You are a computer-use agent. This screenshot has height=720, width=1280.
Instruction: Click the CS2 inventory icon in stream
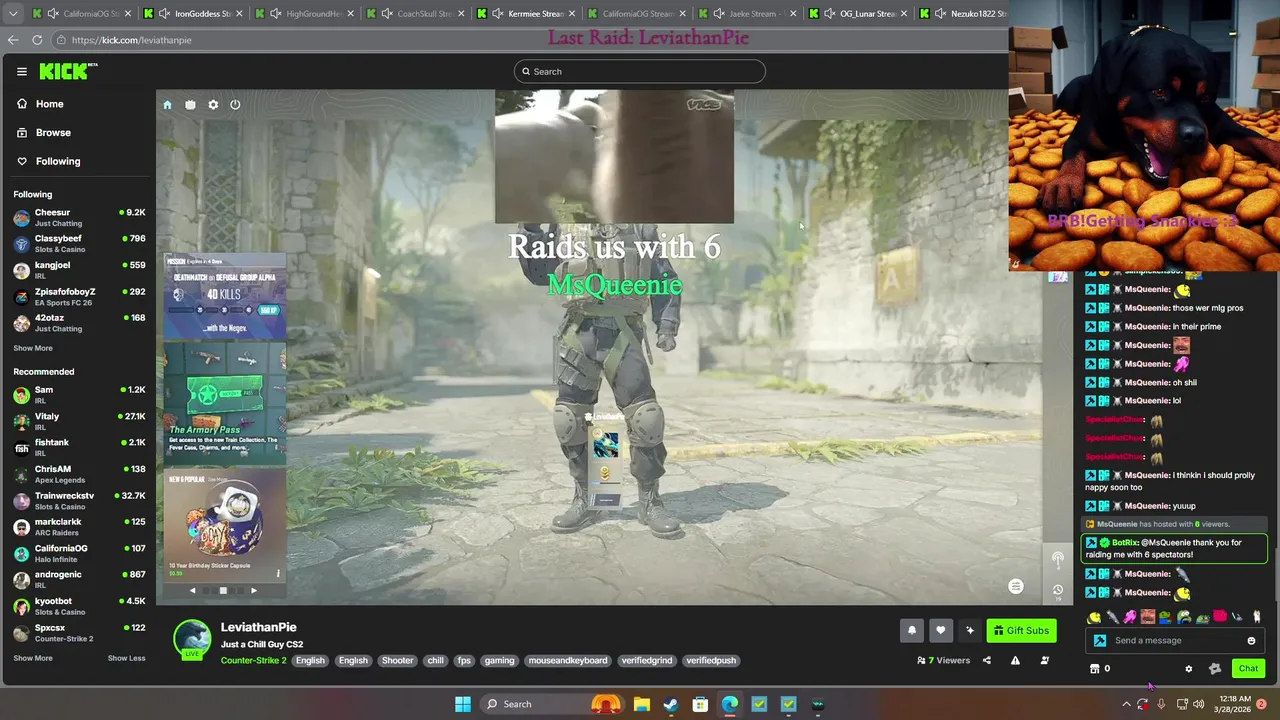click(190, 105)
